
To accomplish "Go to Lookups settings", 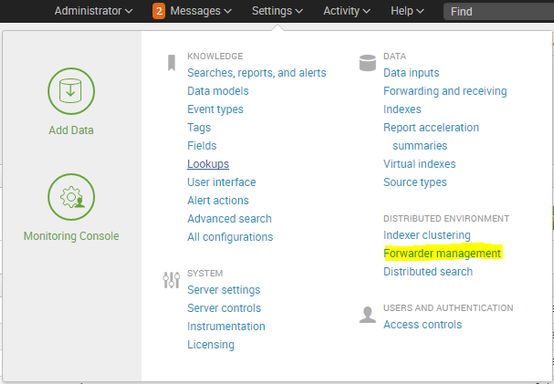I will (208, 164).
